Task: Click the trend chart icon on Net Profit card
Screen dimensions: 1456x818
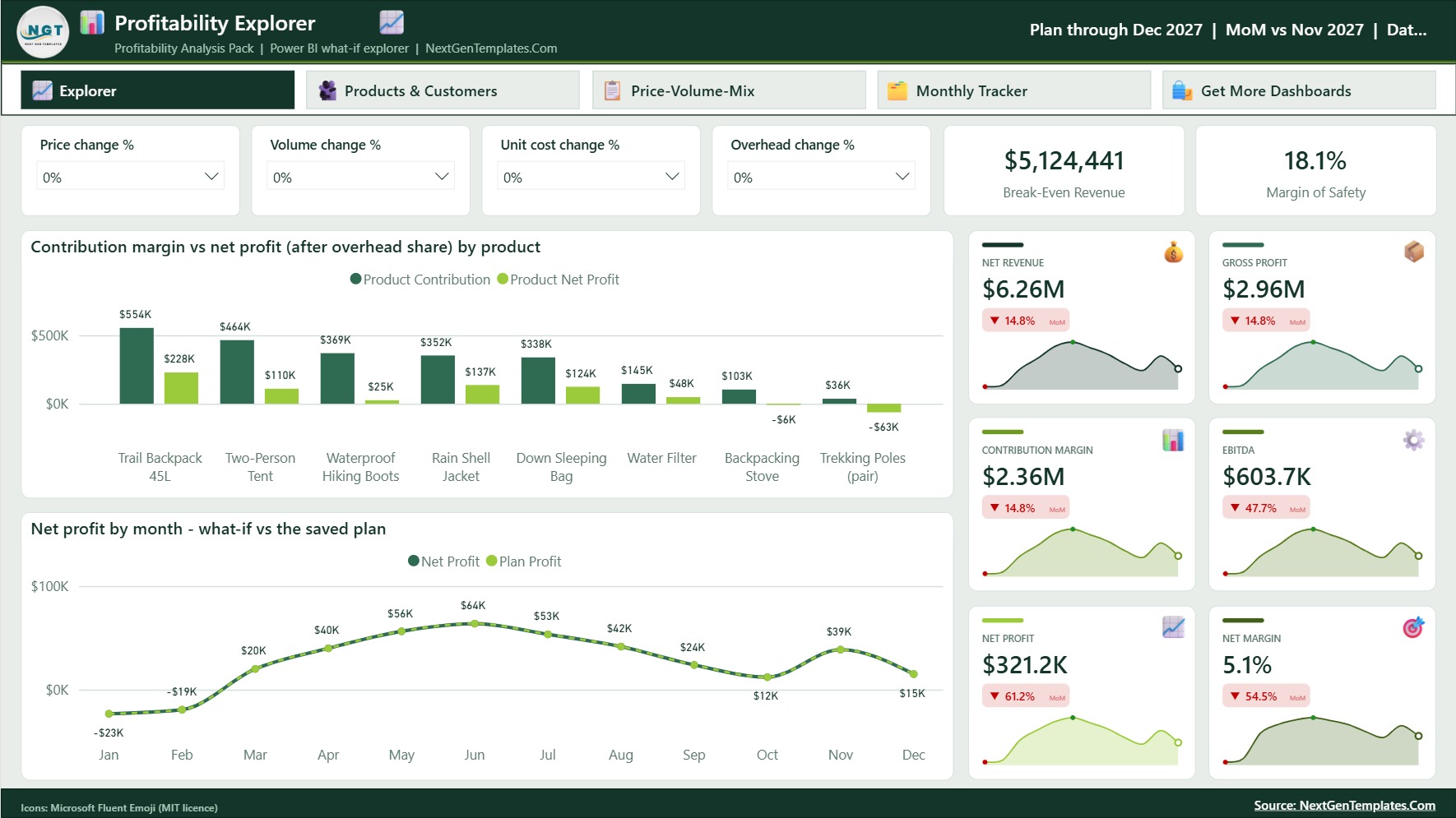Action: (1173, 627)
